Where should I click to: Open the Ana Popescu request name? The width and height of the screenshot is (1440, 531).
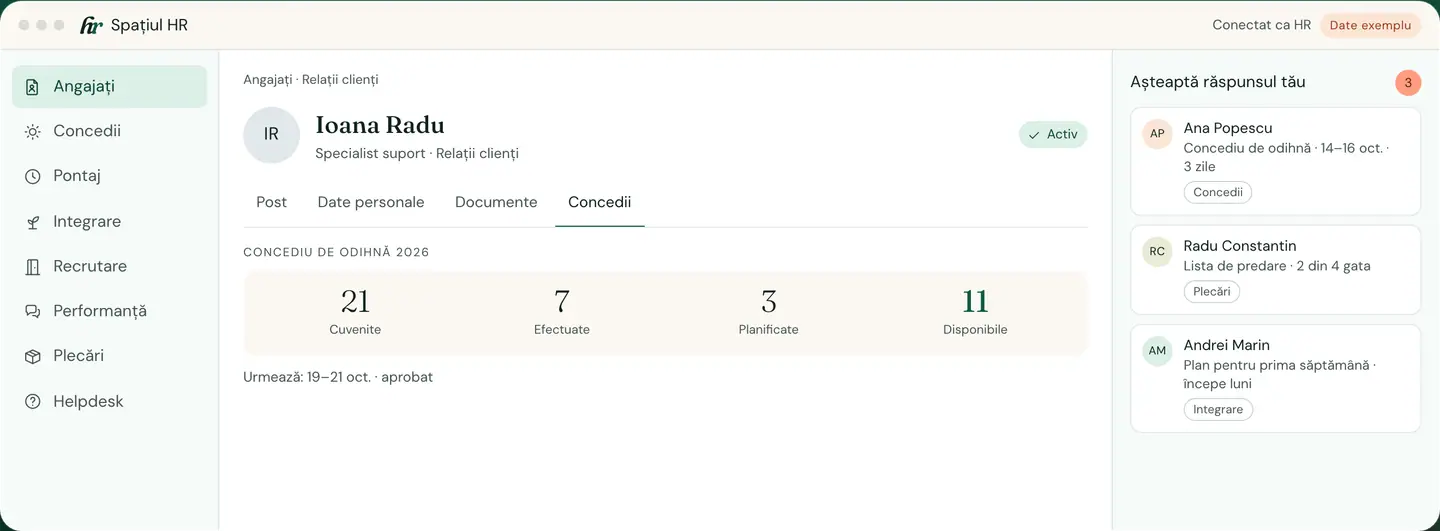[1228, 128]
